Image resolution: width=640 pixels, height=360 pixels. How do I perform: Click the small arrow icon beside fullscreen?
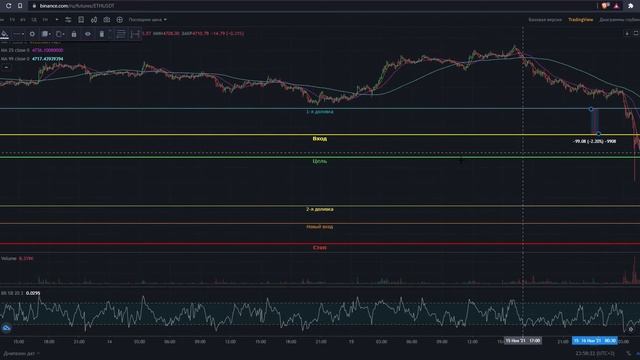tap(627, 33)
